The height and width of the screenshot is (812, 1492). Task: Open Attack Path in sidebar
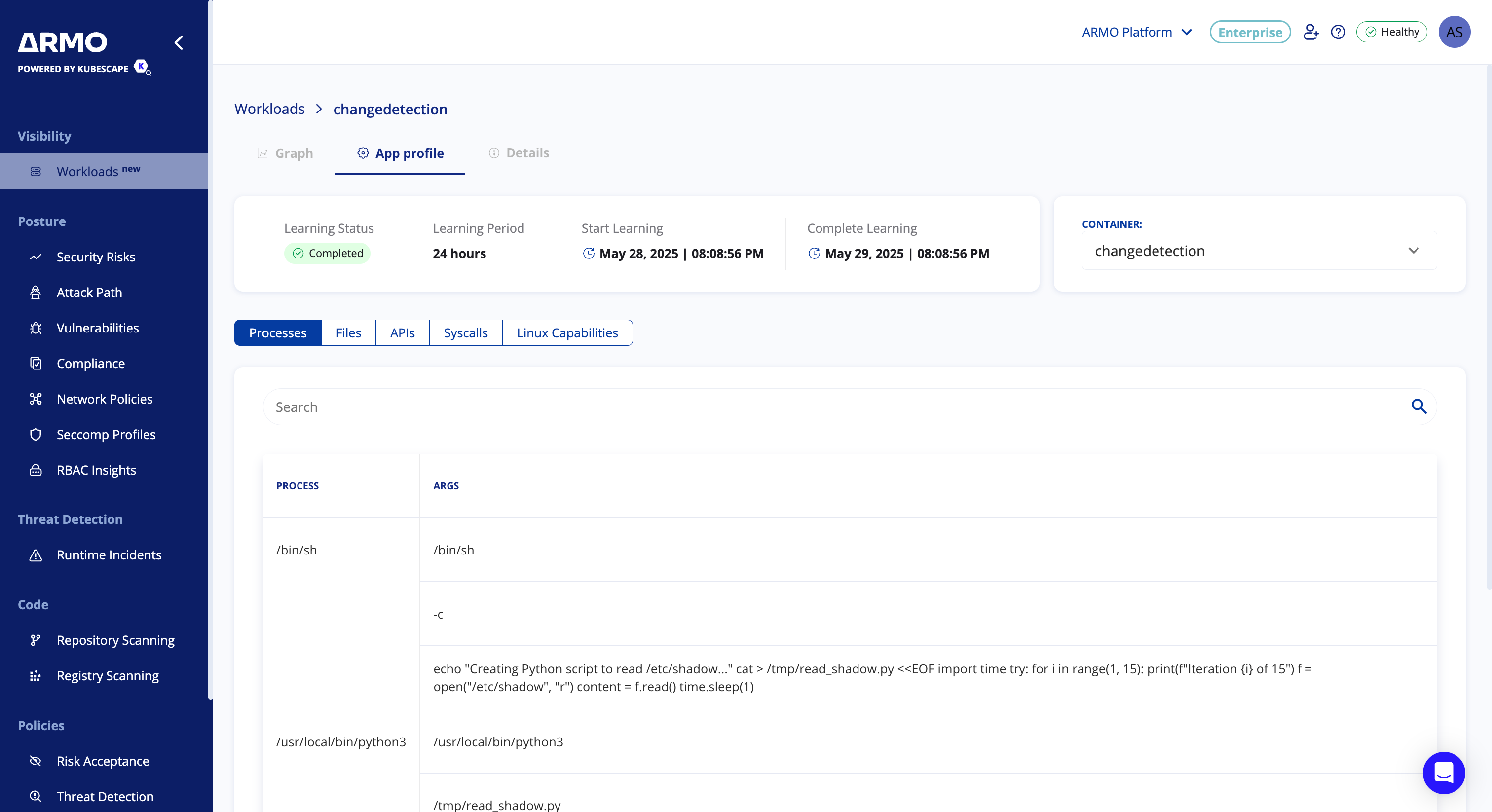coord(104,293)
